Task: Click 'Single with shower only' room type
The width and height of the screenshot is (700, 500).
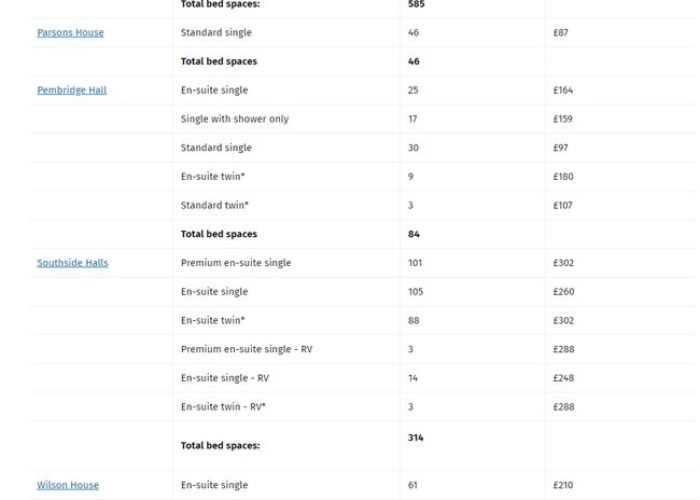Action: coord(235,119)
